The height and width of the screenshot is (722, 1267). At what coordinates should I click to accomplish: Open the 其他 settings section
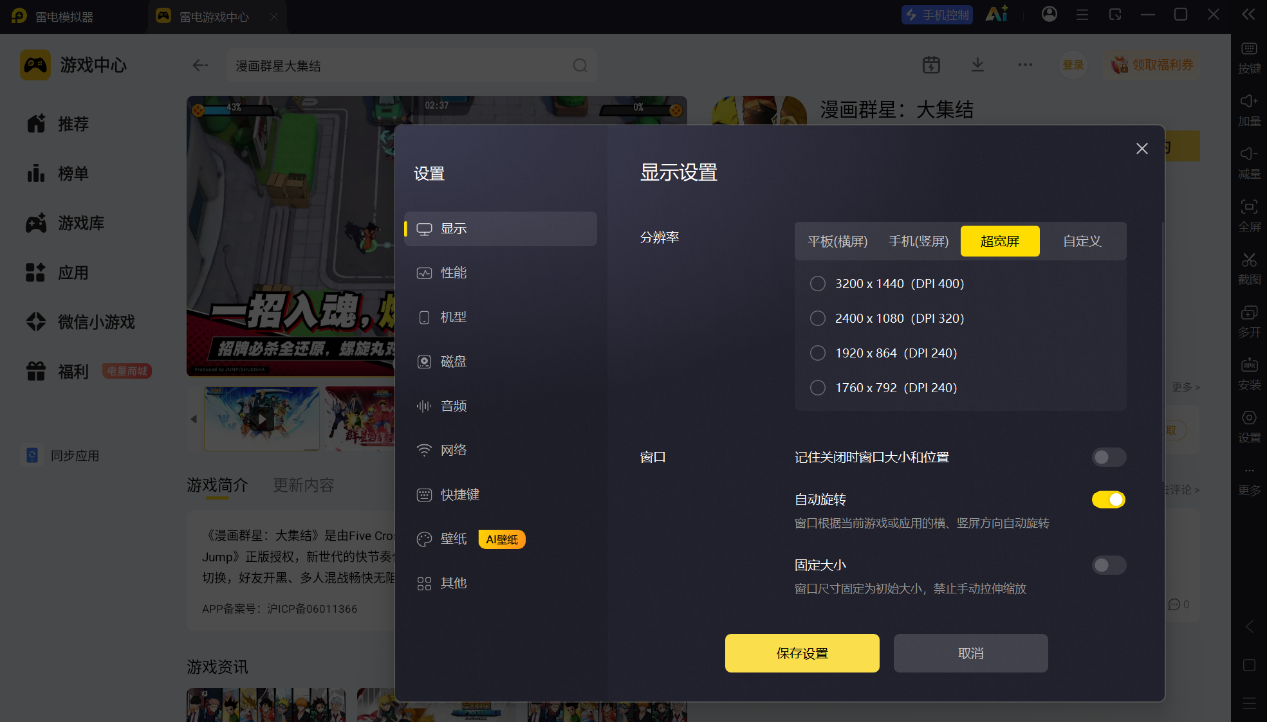tap(500, 583)
